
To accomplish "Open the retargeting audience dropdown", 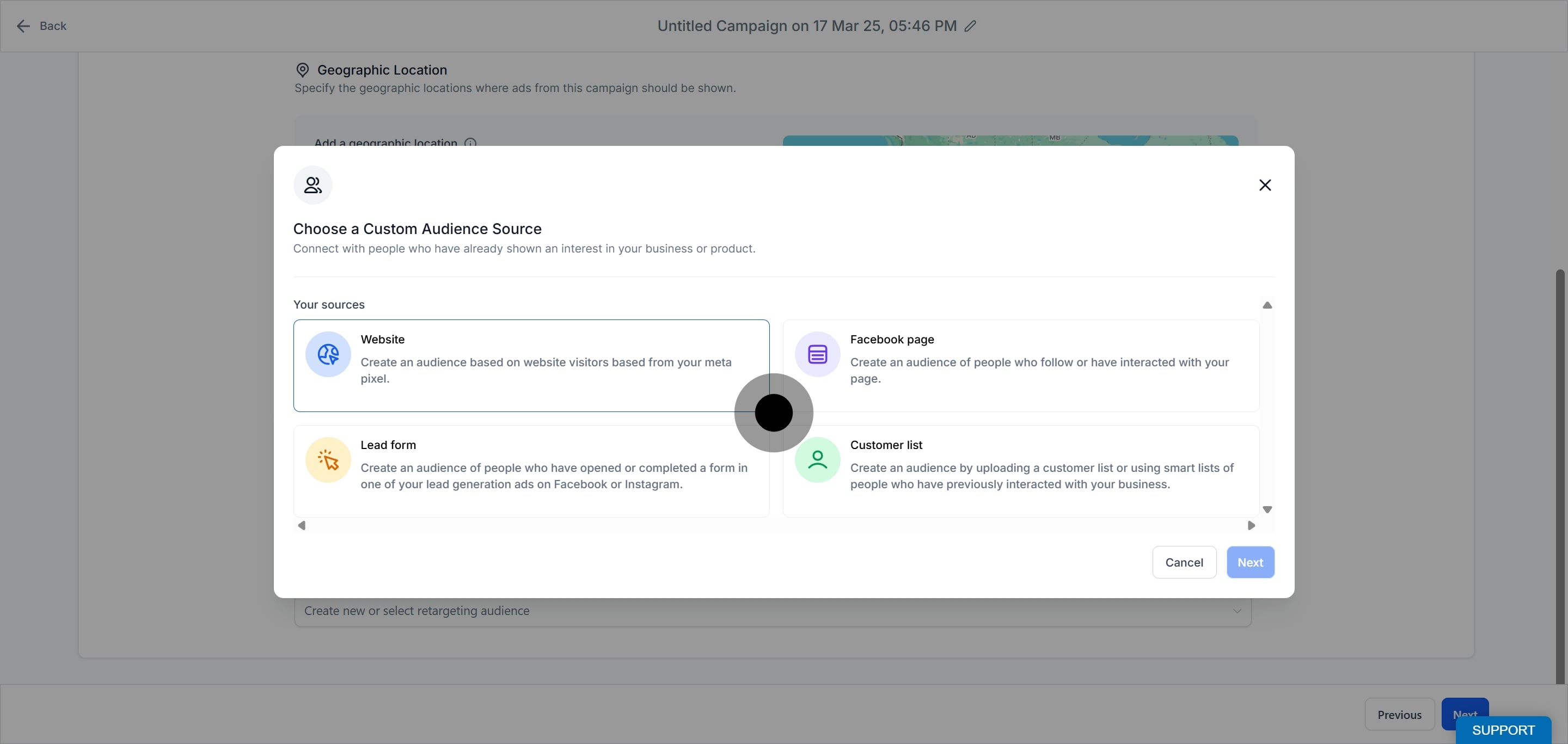I will point(772,611).
